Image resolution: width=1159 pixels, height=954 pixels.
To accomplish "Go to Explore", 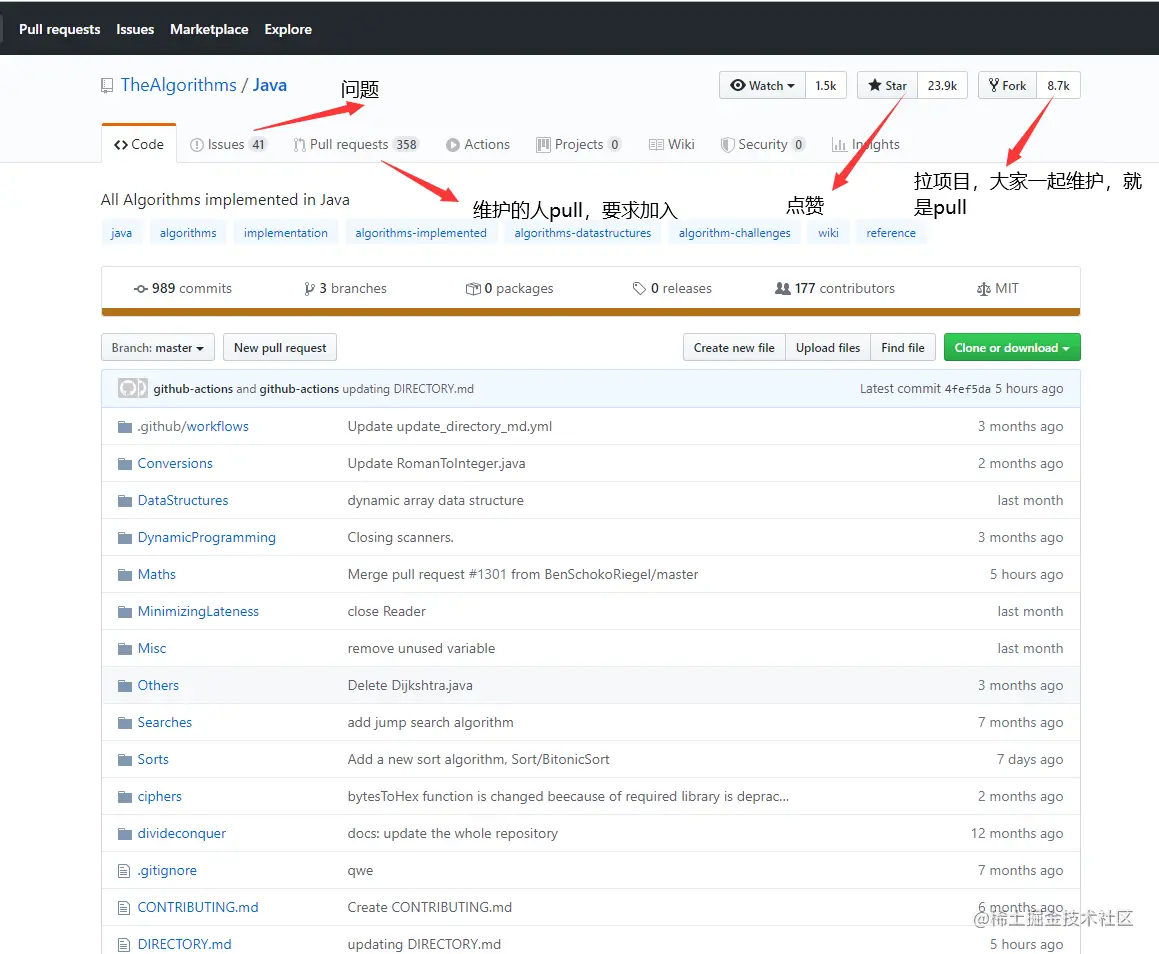I will [288, 30].
